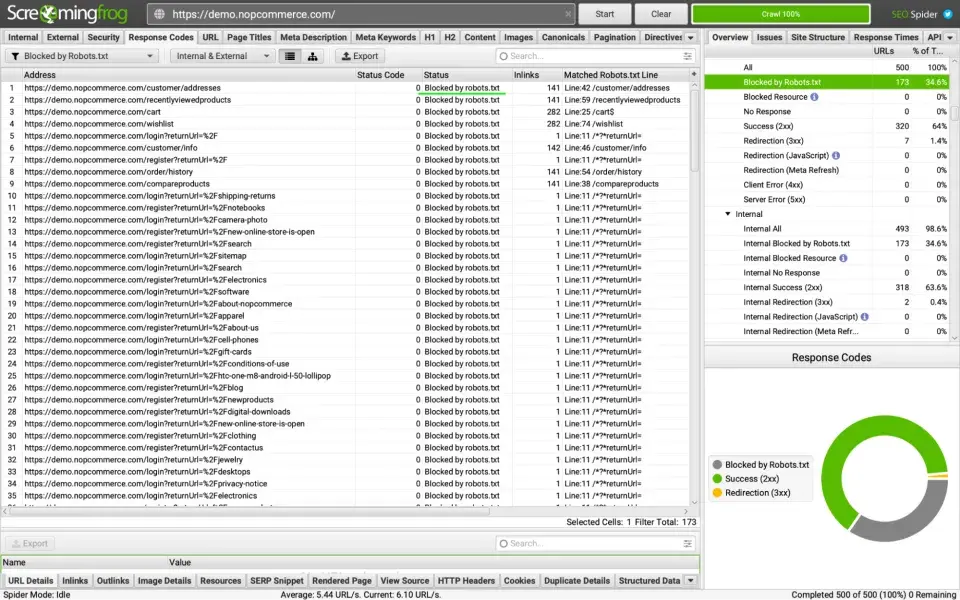Click info icon beside Internal Blocked Resource
The image size is (960, 600).
pos(843,258)
